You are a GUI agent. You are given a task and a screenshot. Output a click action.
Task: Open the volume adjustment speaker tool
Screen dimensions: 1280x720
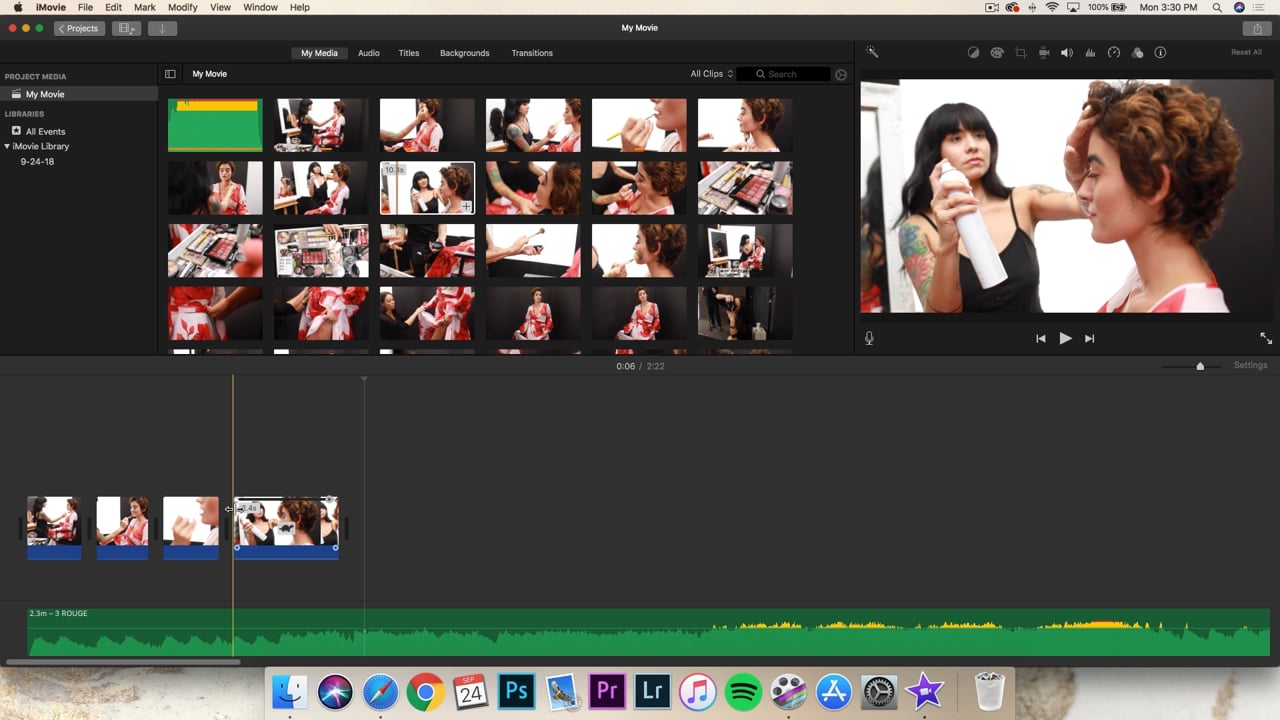coord(1067,53)
